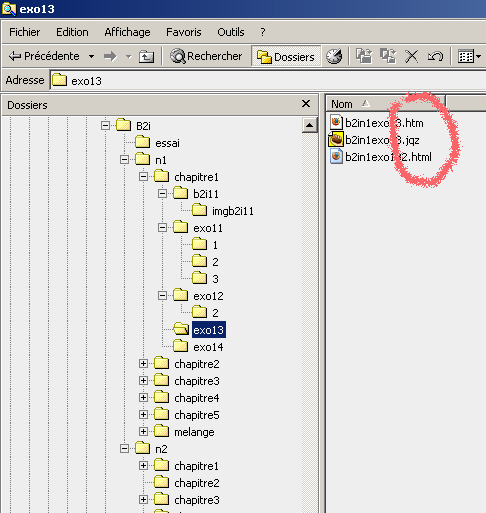The width and height of the screenshot is (486, 513).
Task: Click the folder tree scrollbar up arrow
Action: [309, 125]
